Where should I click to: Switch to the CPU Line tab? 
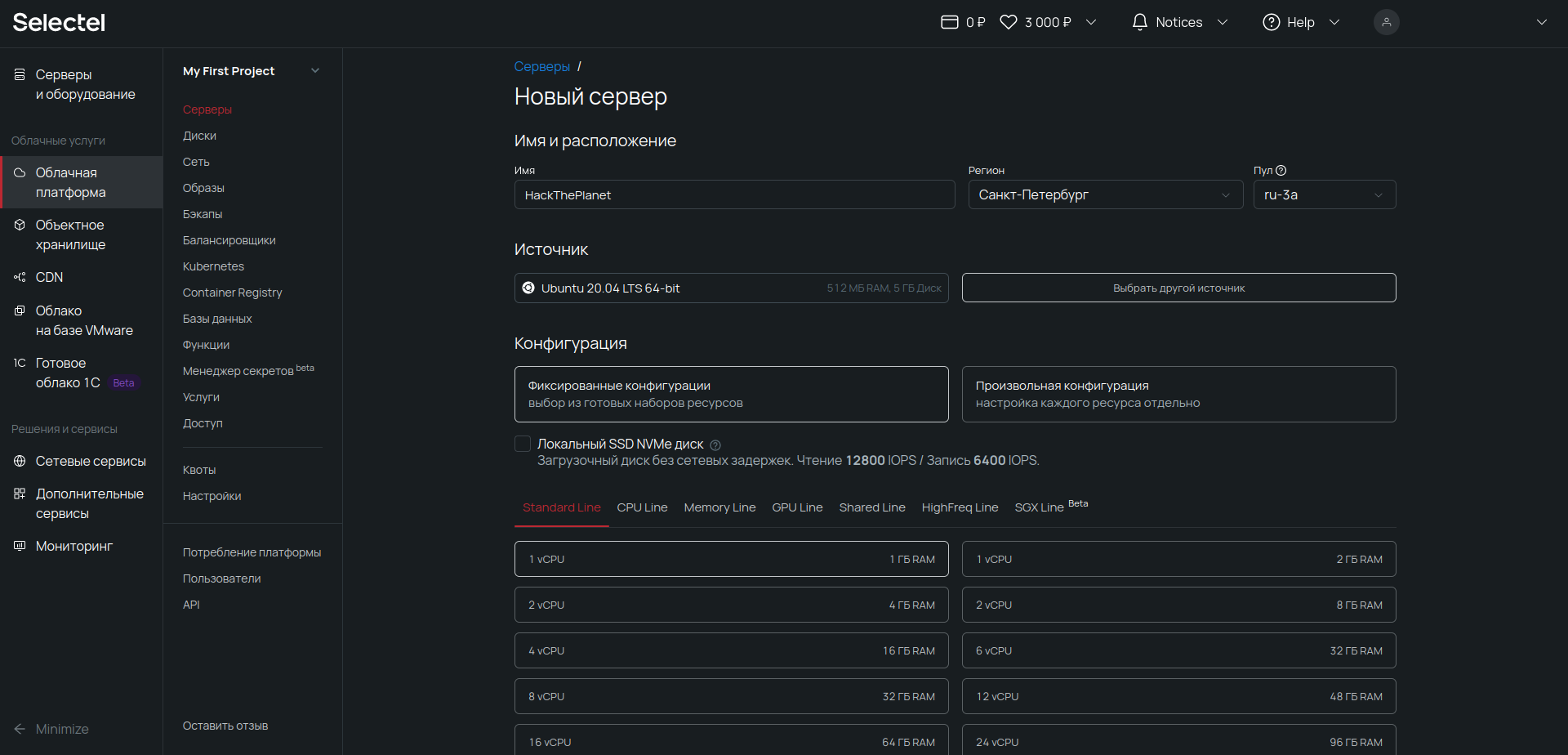point(642,507)
